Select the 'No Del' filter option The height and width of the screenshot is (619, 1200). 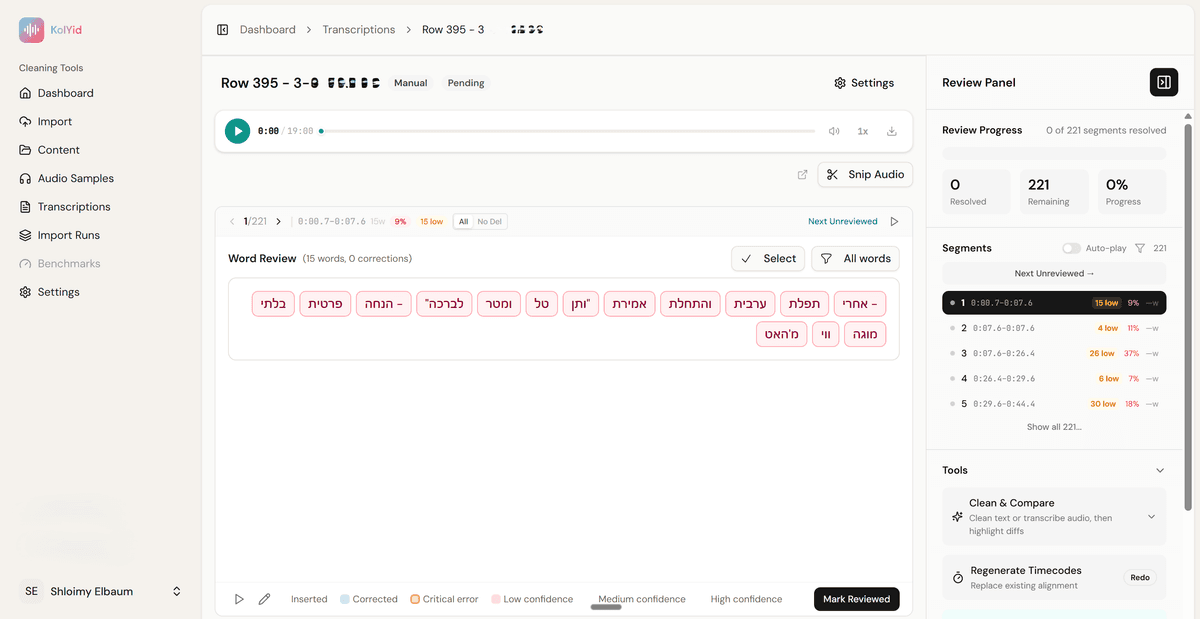click(x=490, y=222)
